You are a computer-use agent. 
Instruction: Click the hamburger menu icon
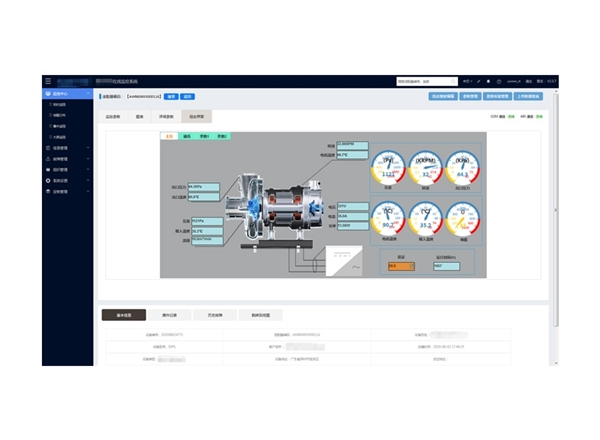[47, 81]
